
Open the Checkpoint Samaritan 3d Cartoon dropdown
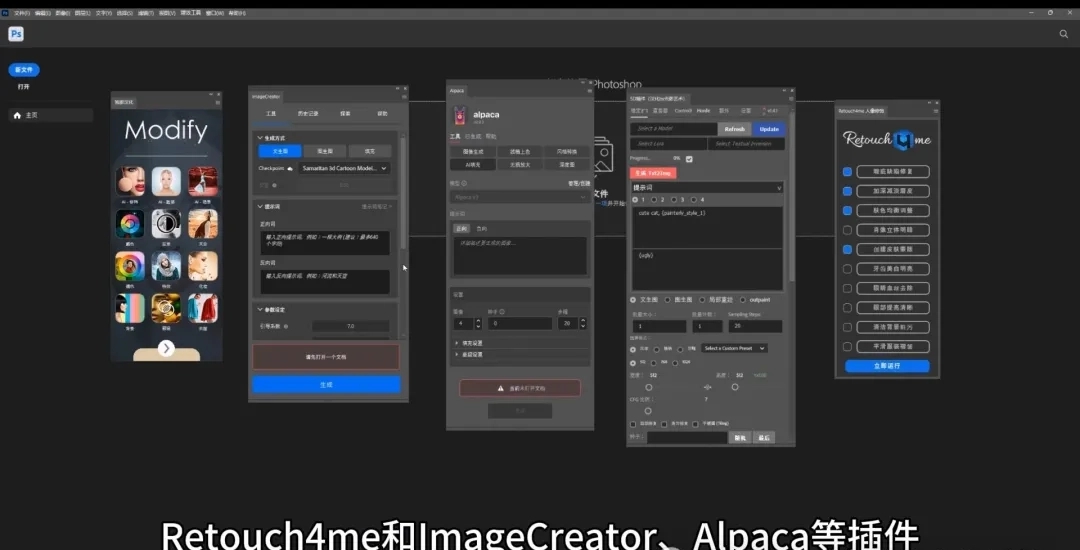pos(344,168)
